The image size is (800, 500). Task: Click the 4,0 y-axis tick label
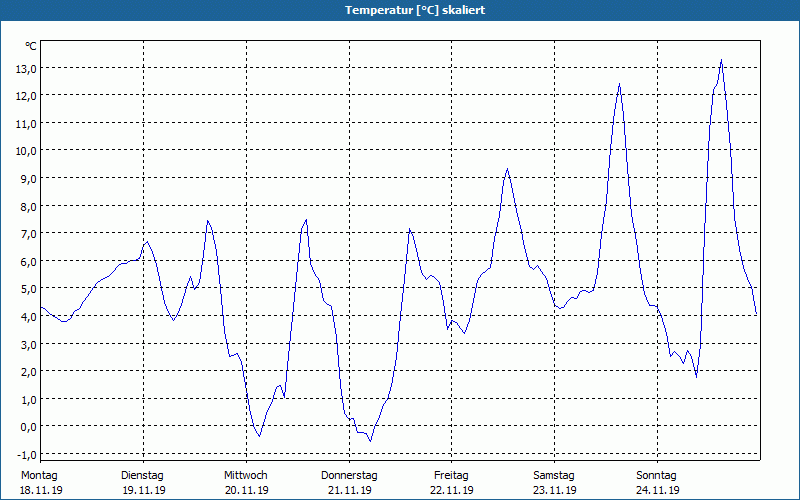[x=27, y=316]
